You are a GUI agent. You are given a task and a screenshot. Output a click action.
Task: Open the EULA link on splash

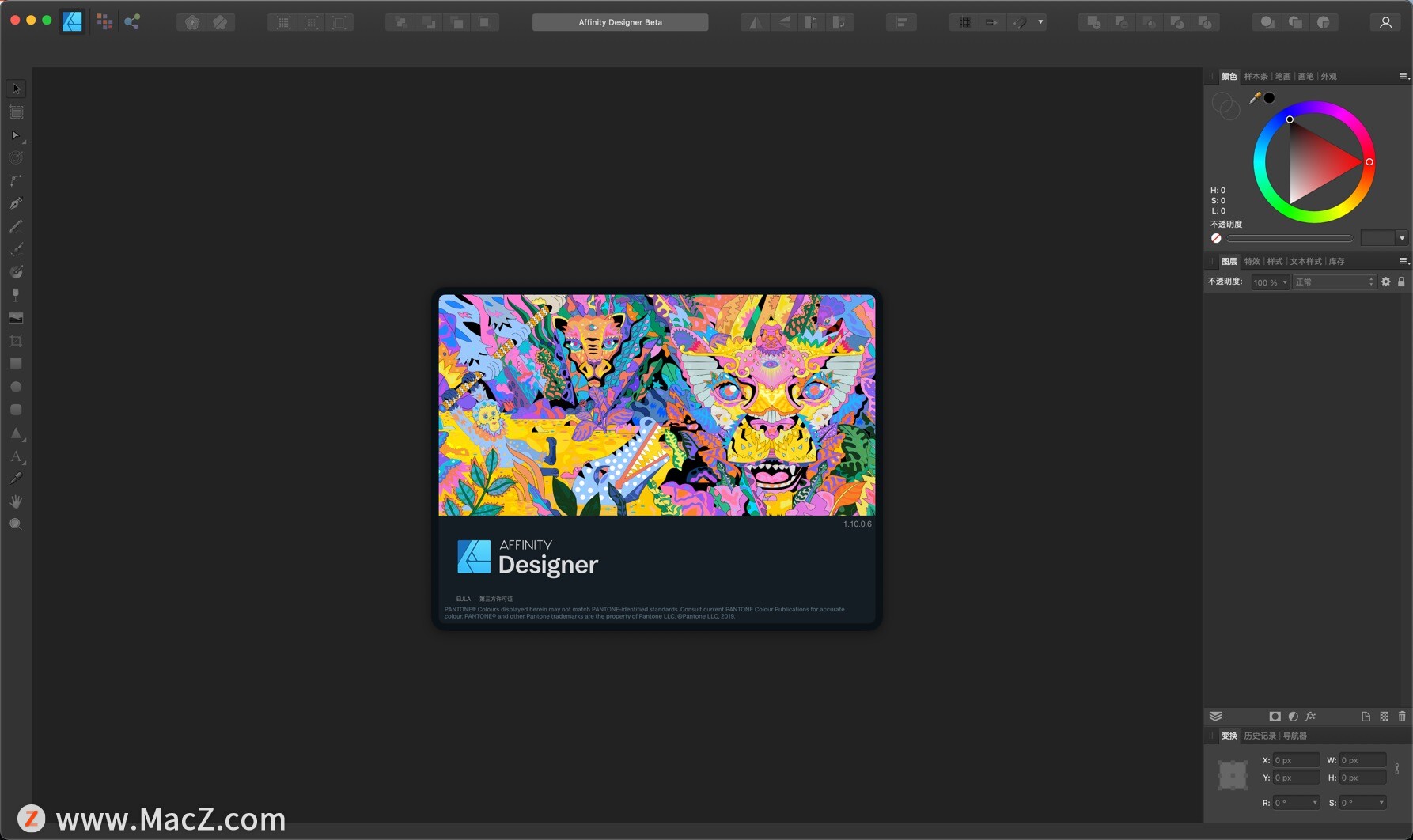click(x=463, y=599)
